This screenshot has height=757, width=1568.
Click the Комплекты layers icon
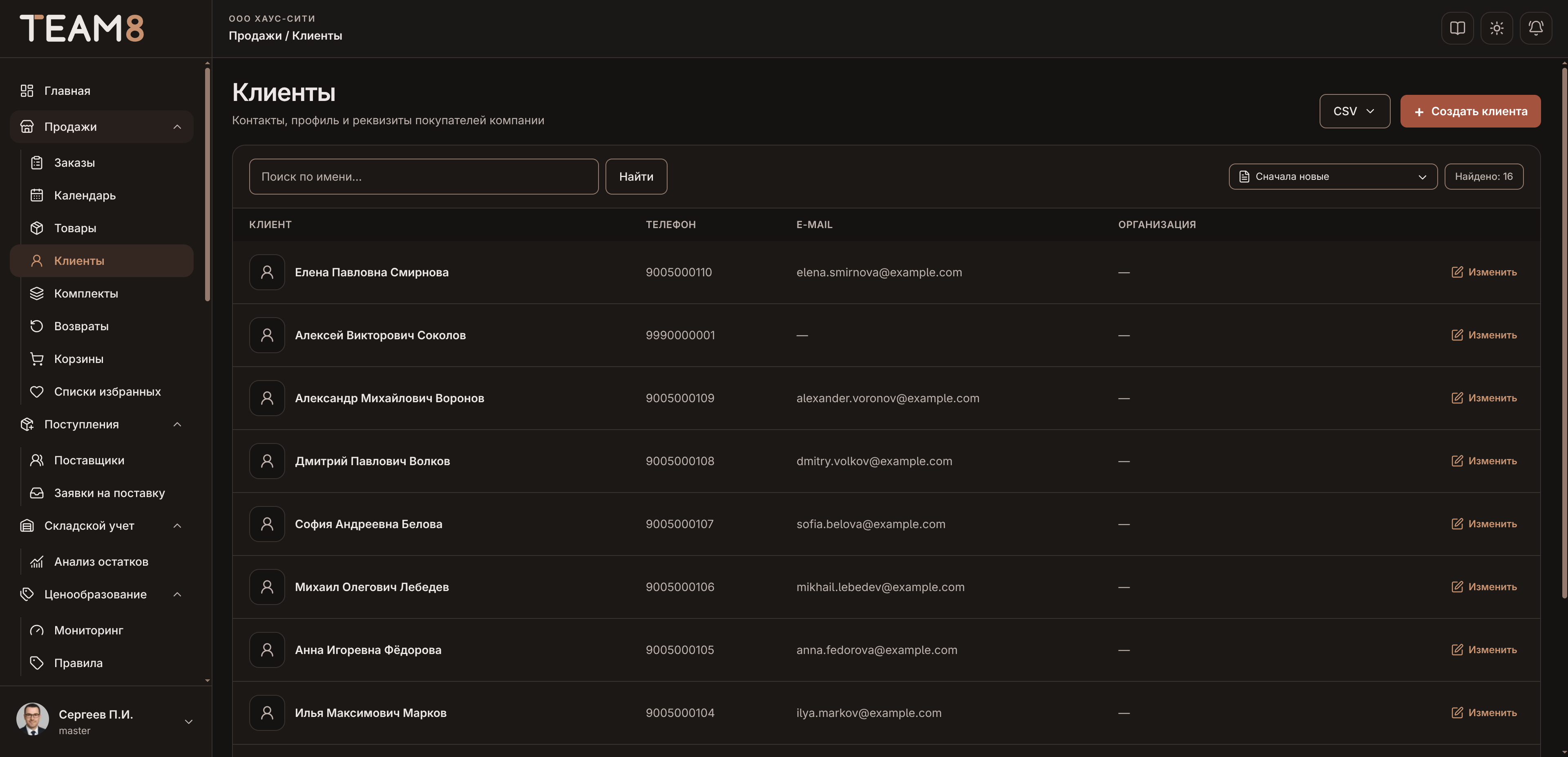36,293
